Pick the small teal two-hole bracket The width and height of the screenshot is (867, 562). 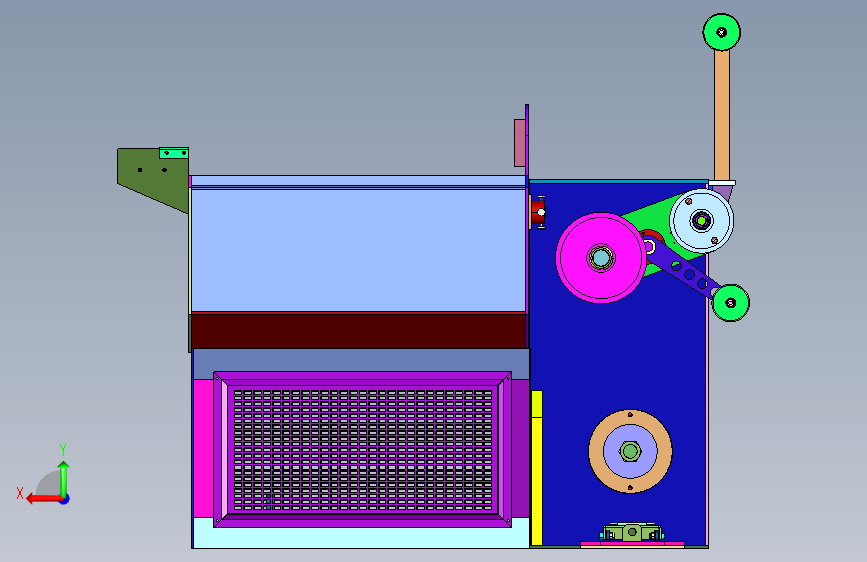pos(174,153)
